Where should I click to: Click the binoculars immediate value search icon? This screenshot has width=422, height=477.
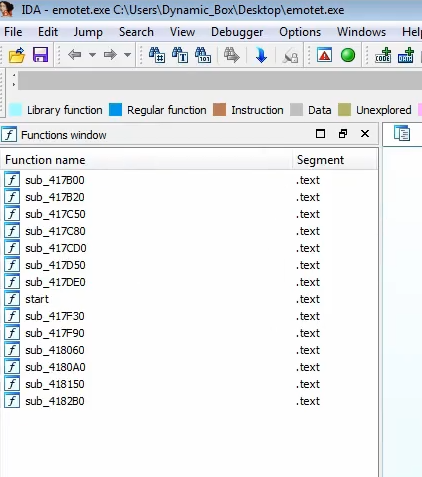pyautogui.click(x=156, y=55)
